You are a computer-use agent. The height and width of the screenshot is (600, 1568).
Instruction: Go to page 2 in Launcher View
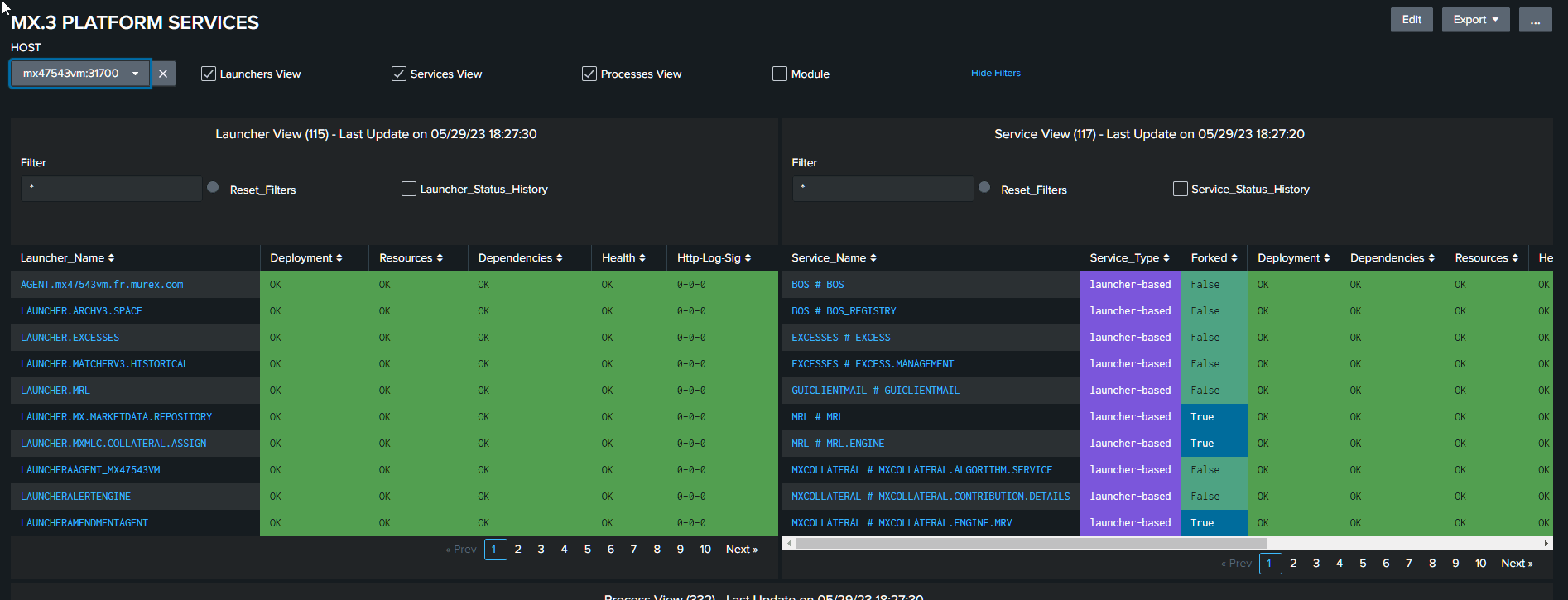point(518,549)
